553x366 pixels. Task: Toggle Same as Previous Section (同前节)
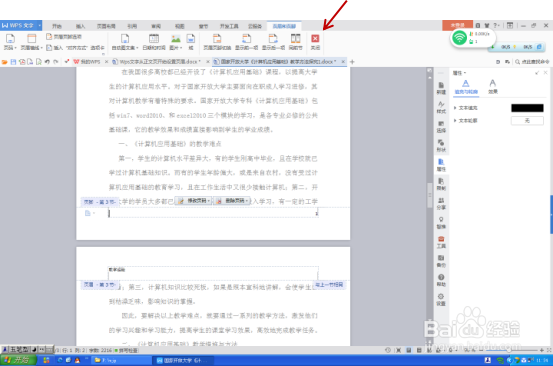(x=296, y=42)
